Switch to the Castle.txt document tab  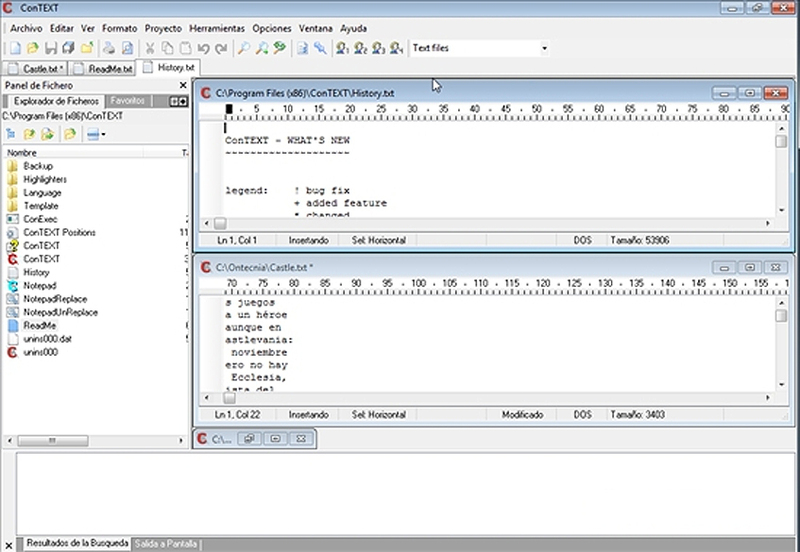[x=36, y=68]
